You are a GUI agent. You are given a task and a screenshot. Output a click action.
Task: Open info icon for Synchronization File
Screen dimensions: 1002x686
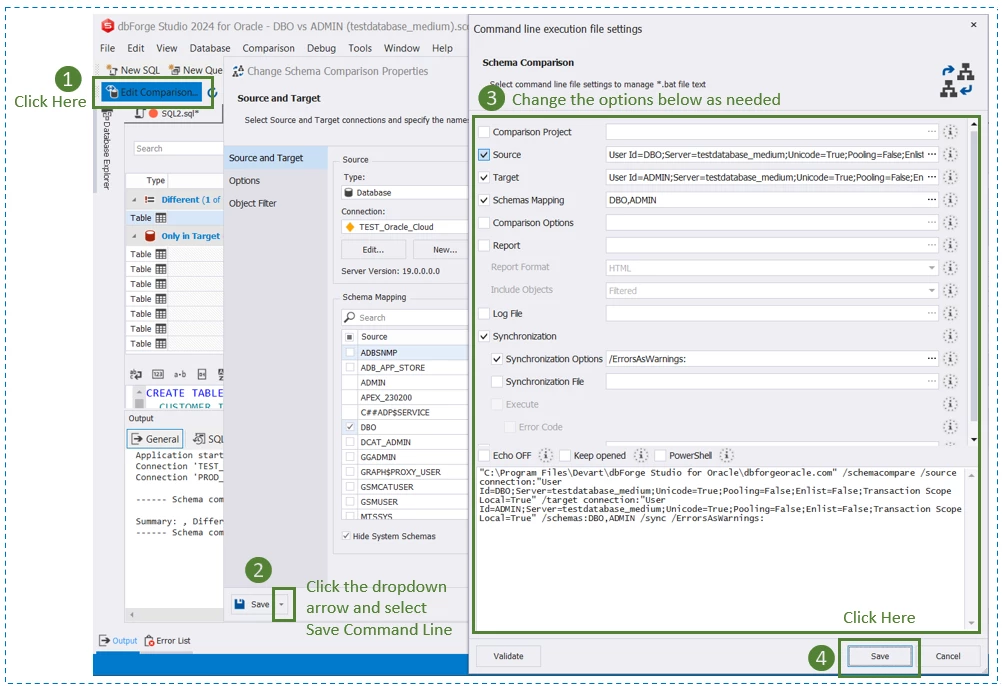(950, 381)
